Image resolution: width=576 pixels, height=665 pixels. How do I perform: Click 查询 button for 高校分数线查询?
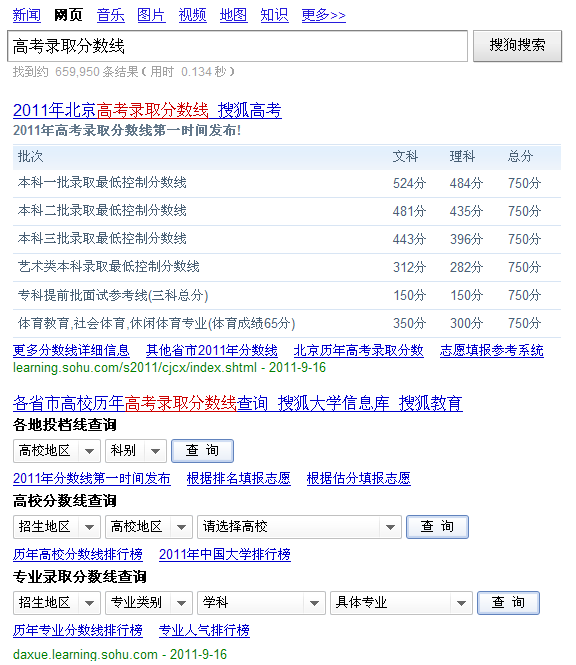point(437,527)
